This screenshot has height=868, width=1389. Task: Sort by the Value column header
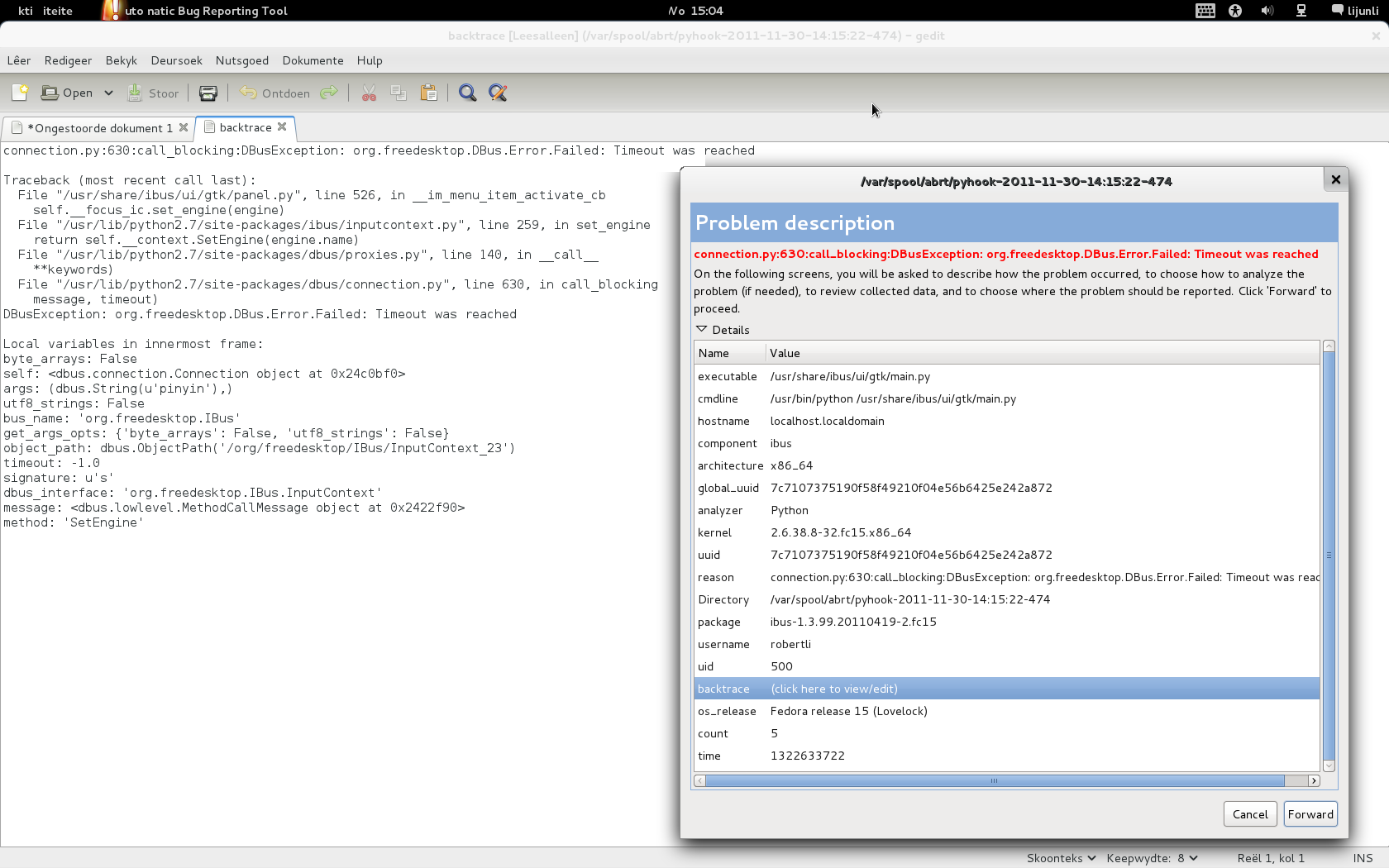coord(1043,353)
